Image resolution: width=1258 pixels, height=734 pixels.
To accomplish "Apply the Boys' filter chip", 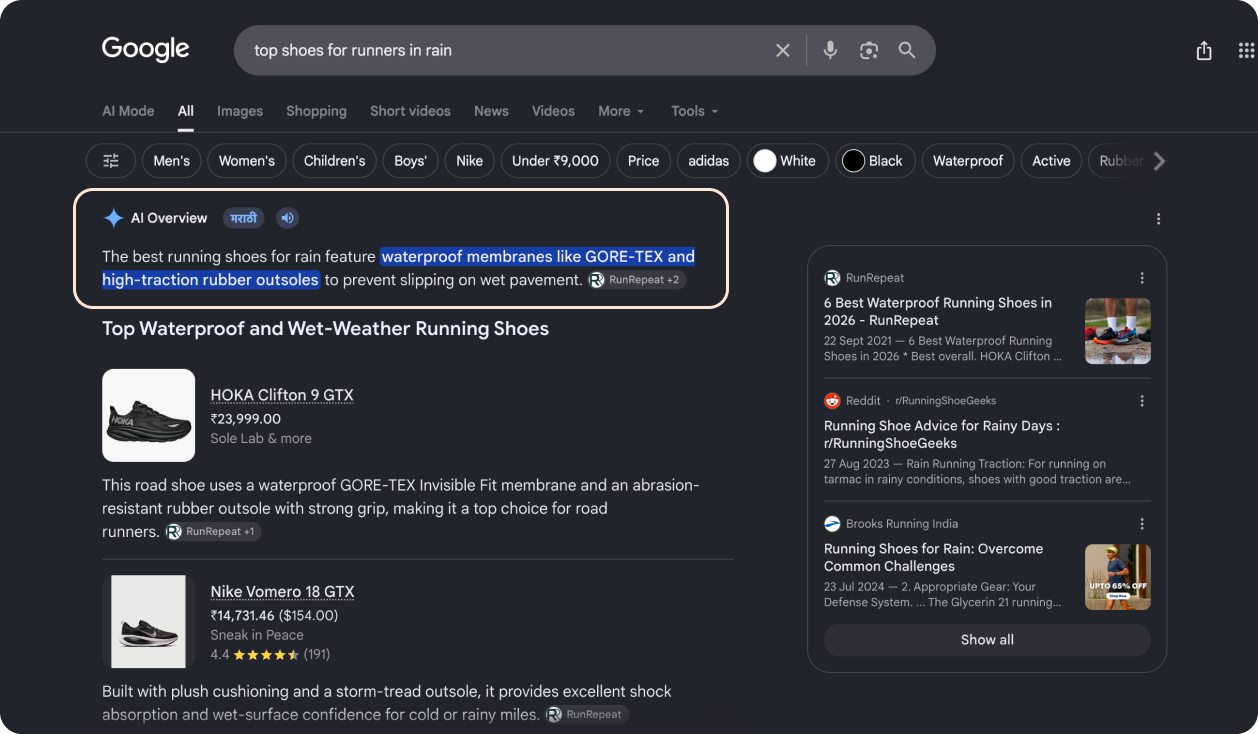I will click(x=410, y=161).
